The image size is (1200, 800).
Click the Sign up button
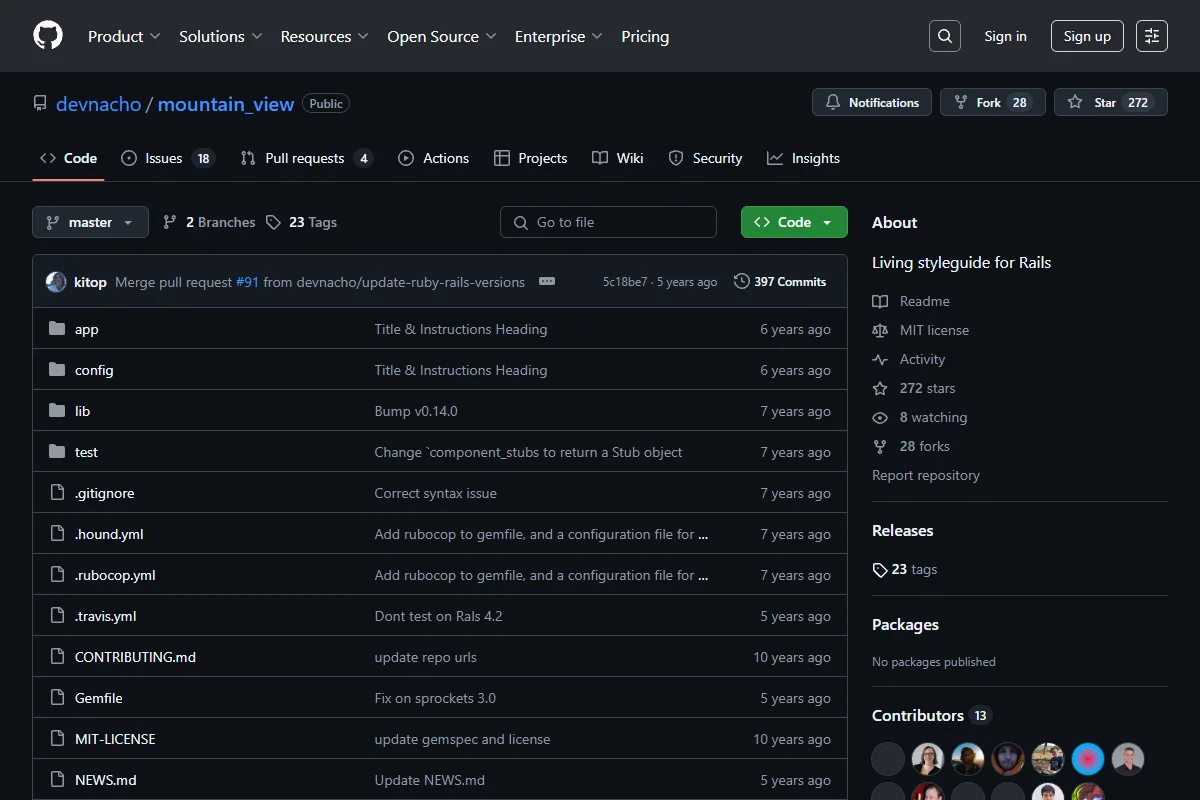tap(1087, 36)
